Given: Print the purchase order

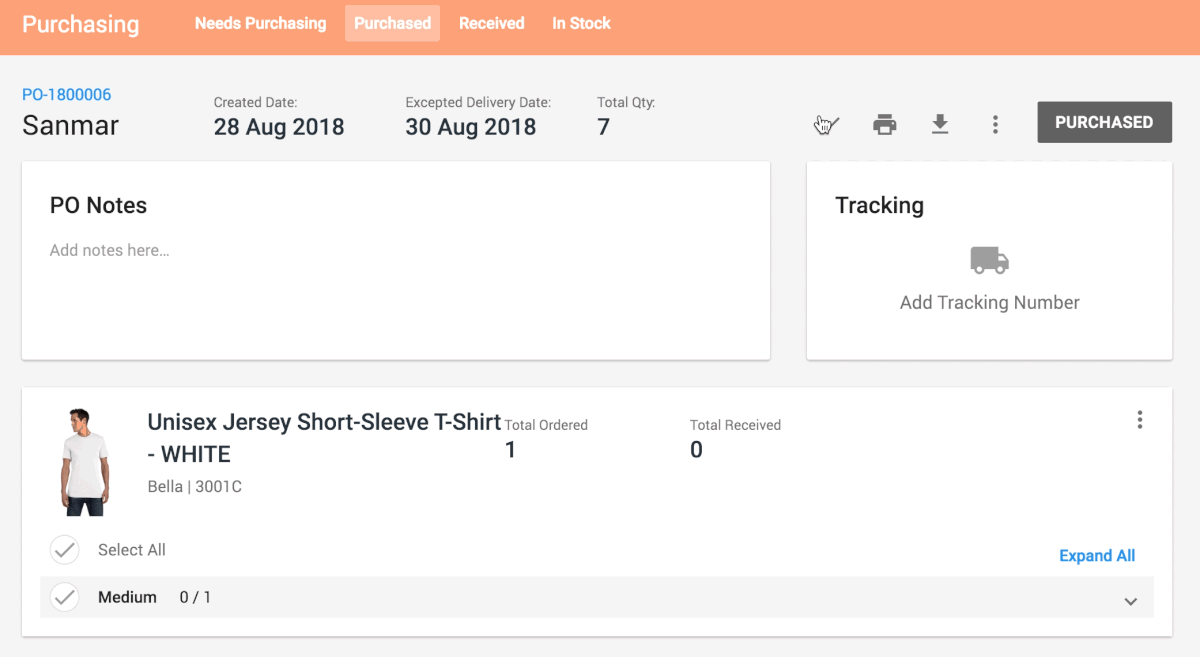Looking at the screenshot, I should (x=884, y=124).
